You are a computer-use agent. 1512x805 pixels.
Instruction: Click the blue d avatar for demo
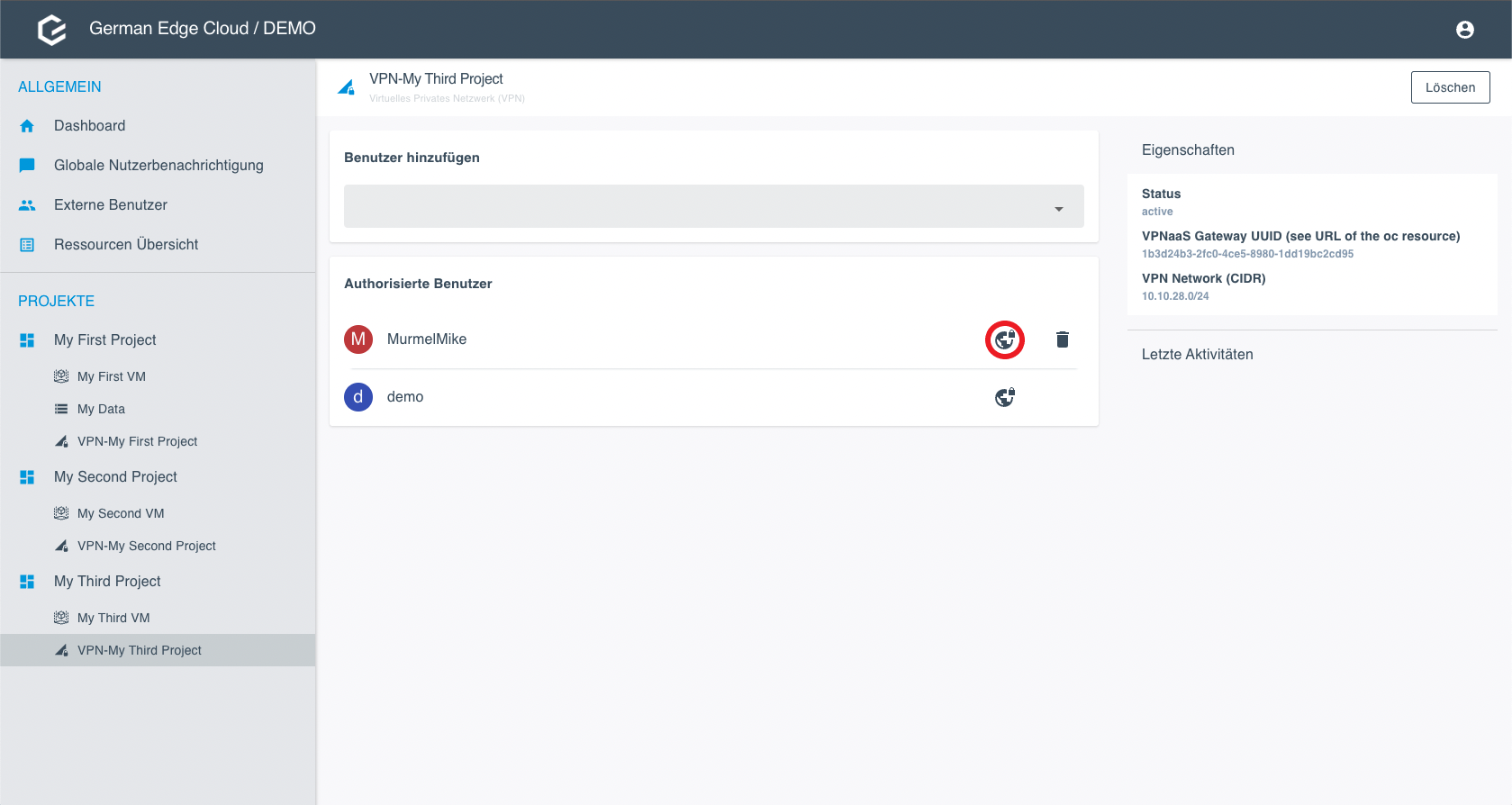pos(358,397)
